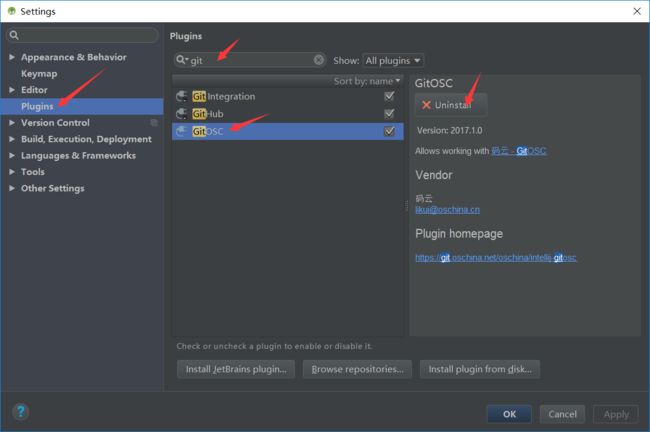
Task: Clear the plugin search text
Action: click(318, 60)
